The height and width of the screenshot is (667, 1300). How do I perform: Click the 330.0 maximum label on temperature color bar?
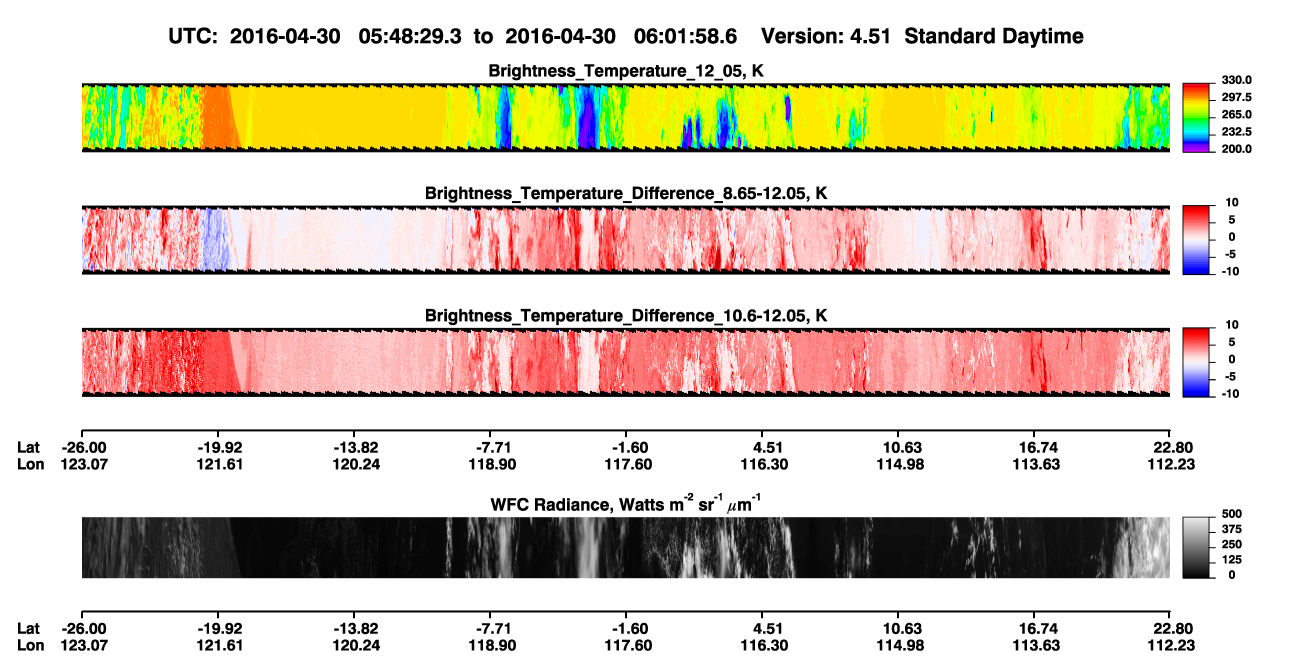(1236, 81)
